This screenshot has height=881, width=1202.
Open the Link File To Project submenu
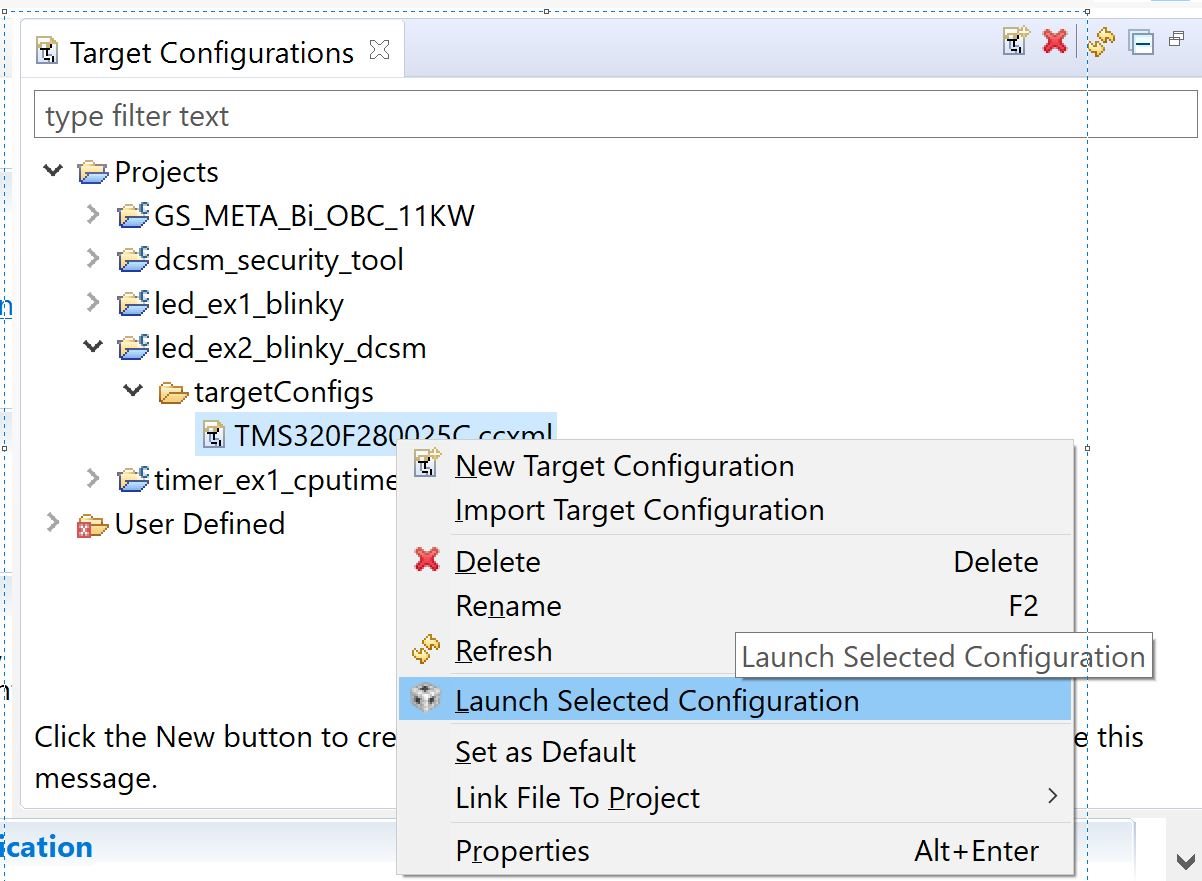click(x=577, y=798)
